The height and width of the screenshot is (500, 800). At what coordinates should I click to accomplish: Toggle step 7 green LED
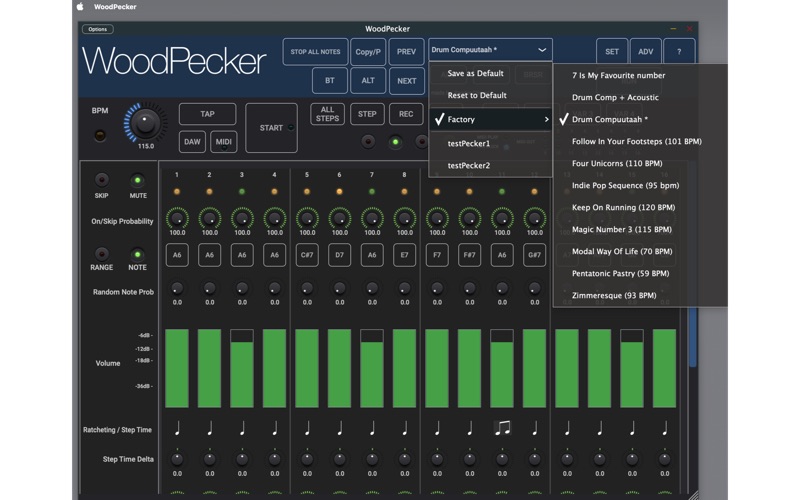coord(372,192)
